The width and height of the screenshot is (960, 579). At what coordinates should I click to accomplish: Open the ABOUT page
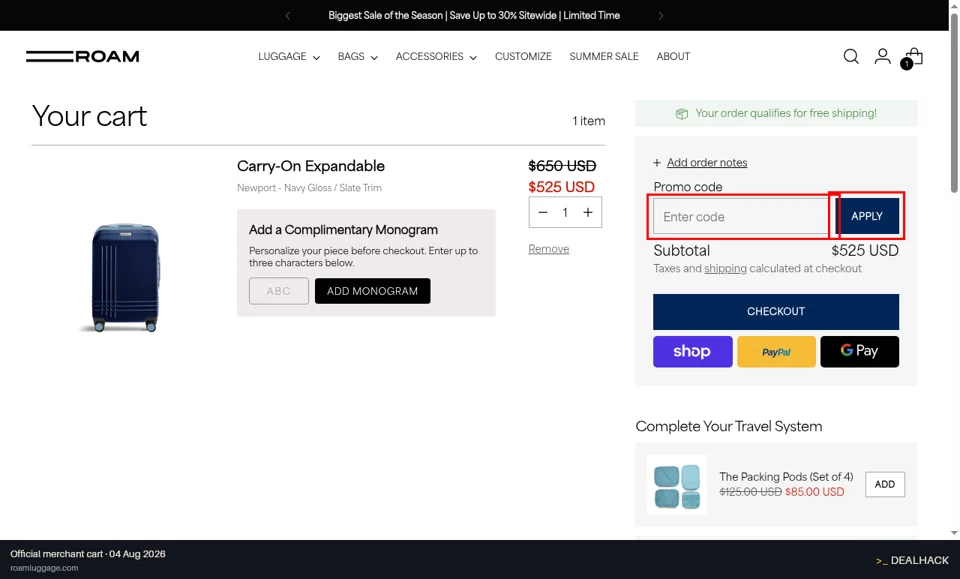[x=673, y=56]
